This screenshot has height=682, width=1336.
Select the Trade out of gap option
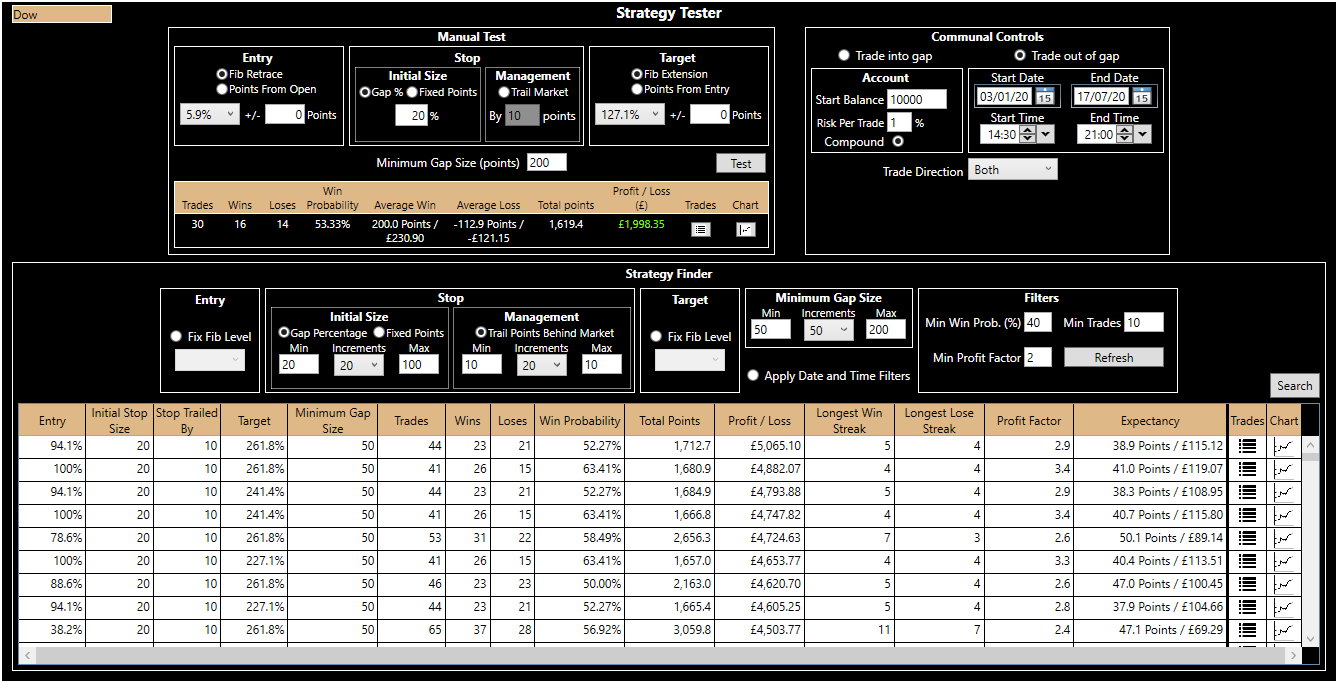click(x=1020, y=56)
